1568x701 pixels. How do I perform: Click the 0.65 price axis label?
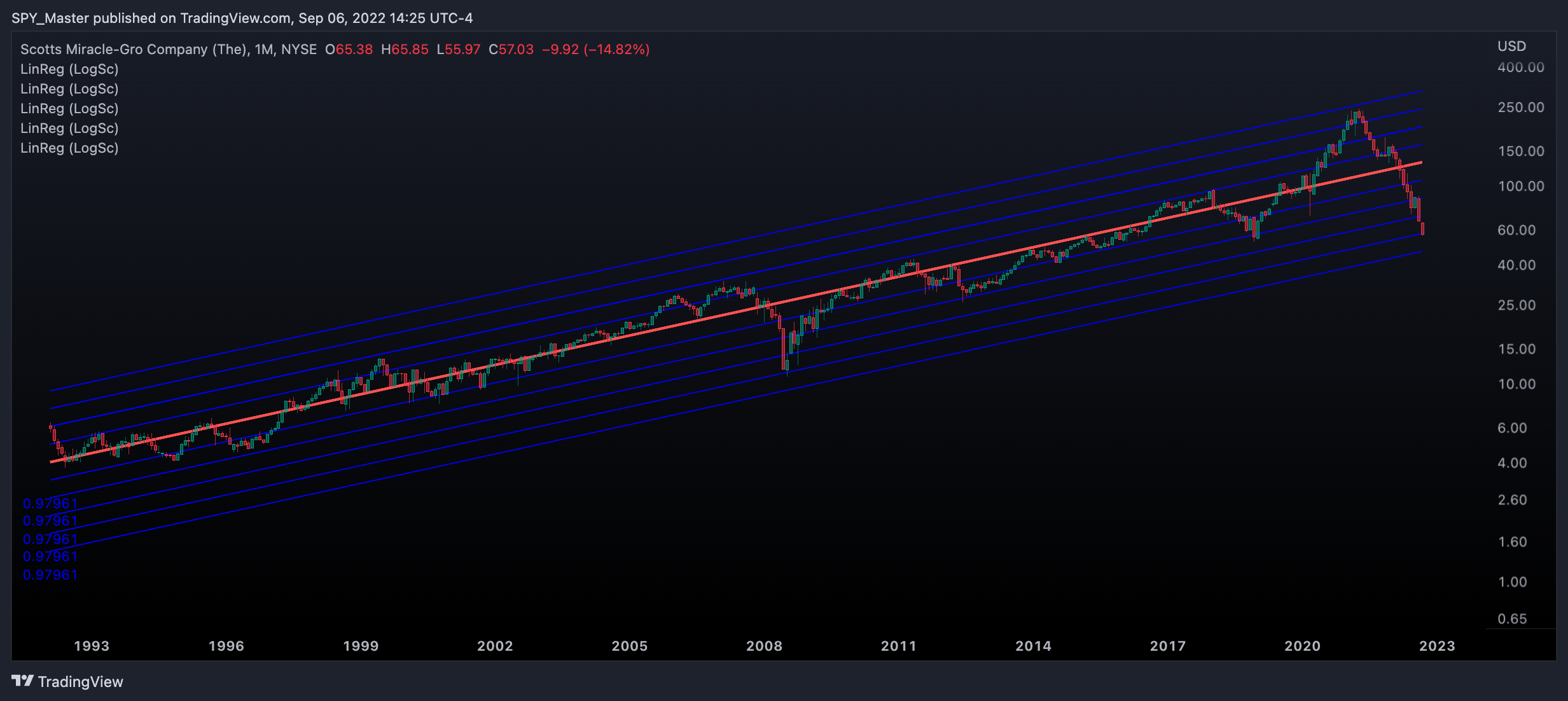1513,619
